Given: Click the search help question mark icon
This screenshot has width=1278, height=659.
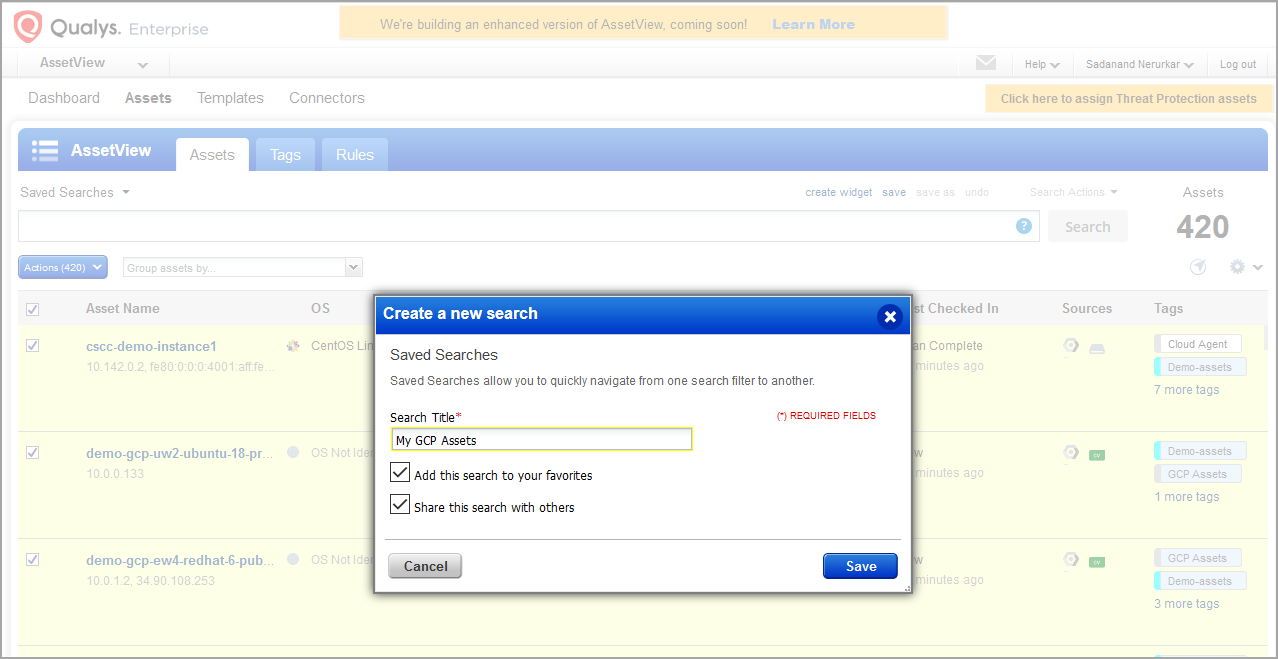Looking at the screenshot, I should pos(1024,226).
